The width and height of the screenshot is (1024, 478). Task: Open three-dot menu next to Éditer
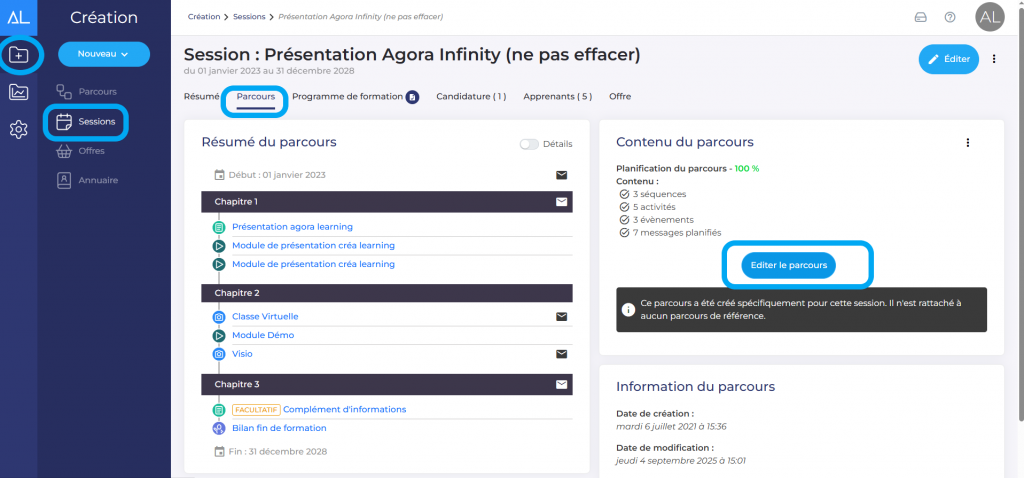pyautogui.click(x=994, y=59)
